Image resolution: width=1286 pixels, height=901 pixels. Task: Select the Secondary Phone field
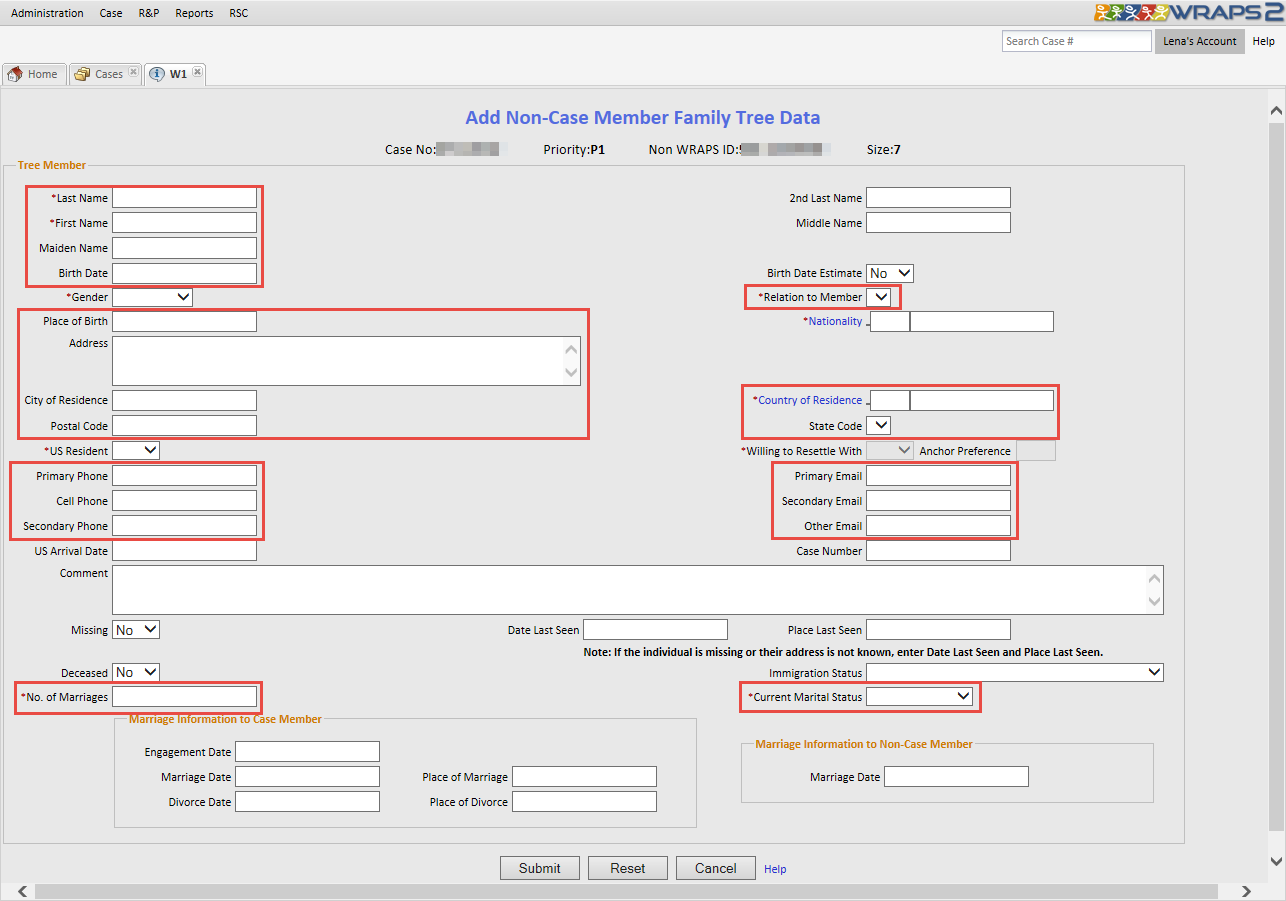184,526
